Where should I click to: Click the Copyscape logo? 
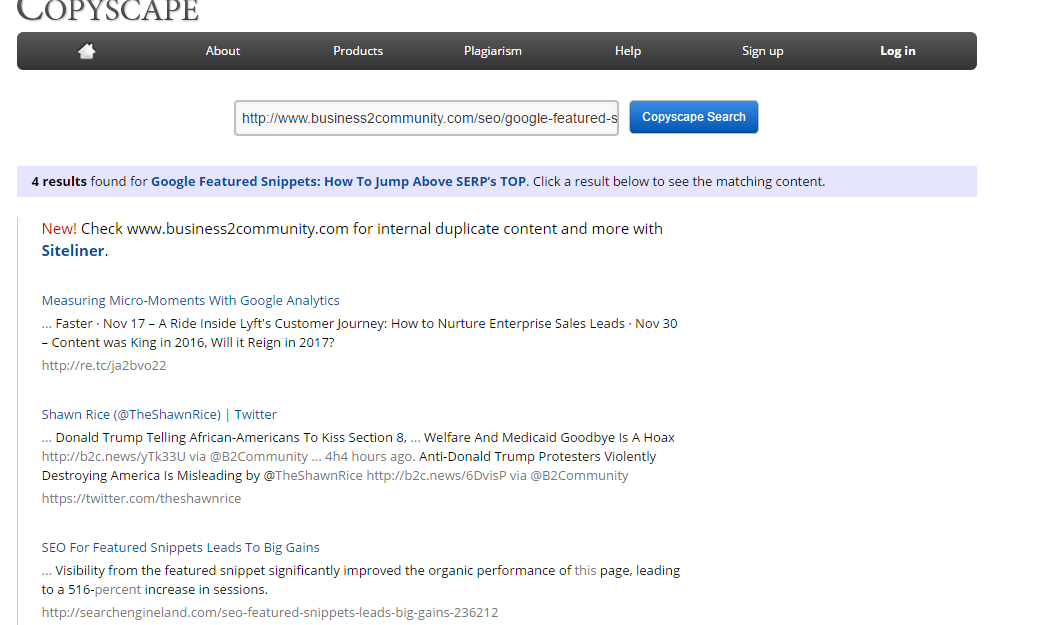click(x=107, y=11)
